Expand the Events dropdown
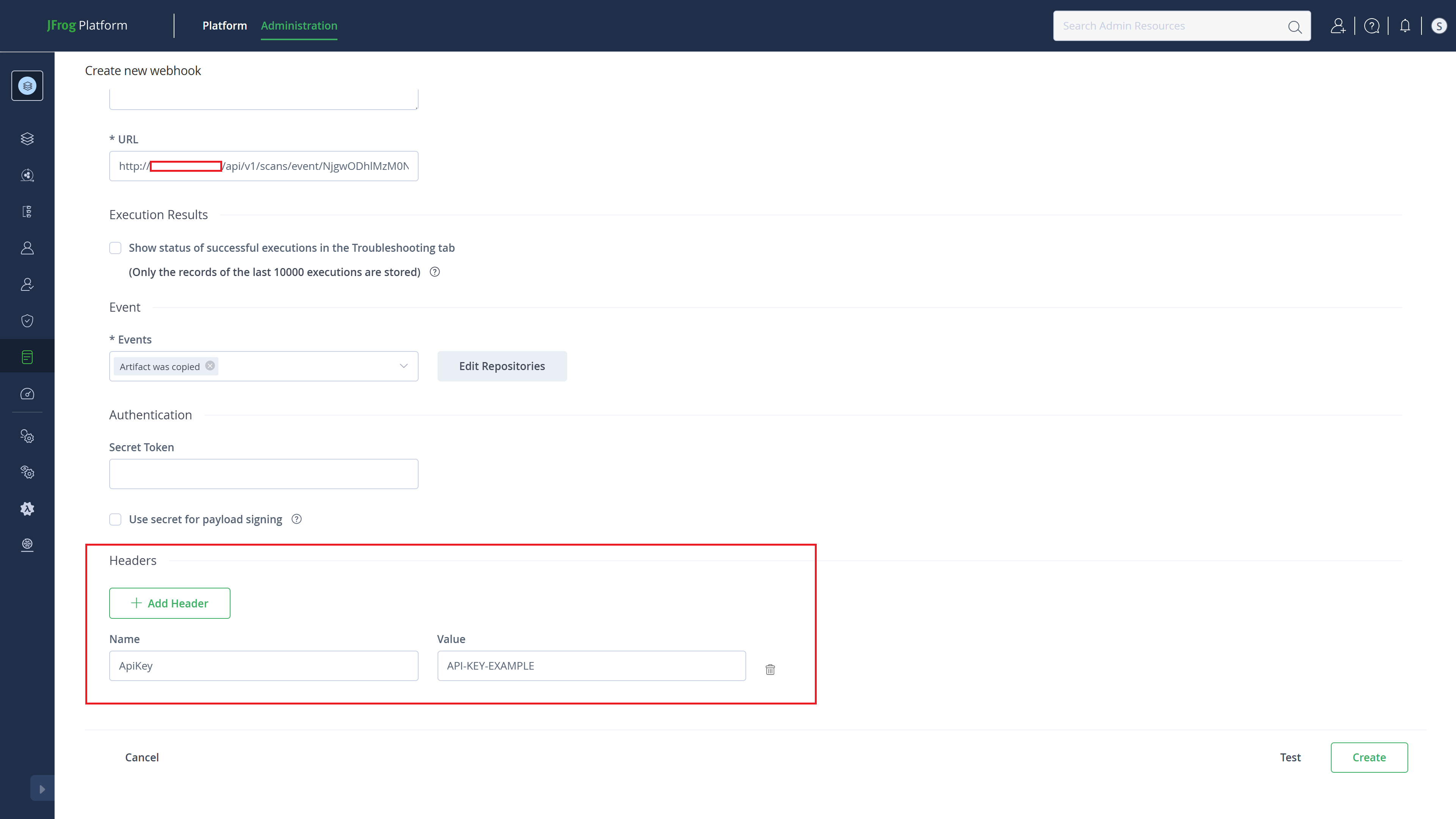Screen dimensions: 1456x819 coord(403,366)
